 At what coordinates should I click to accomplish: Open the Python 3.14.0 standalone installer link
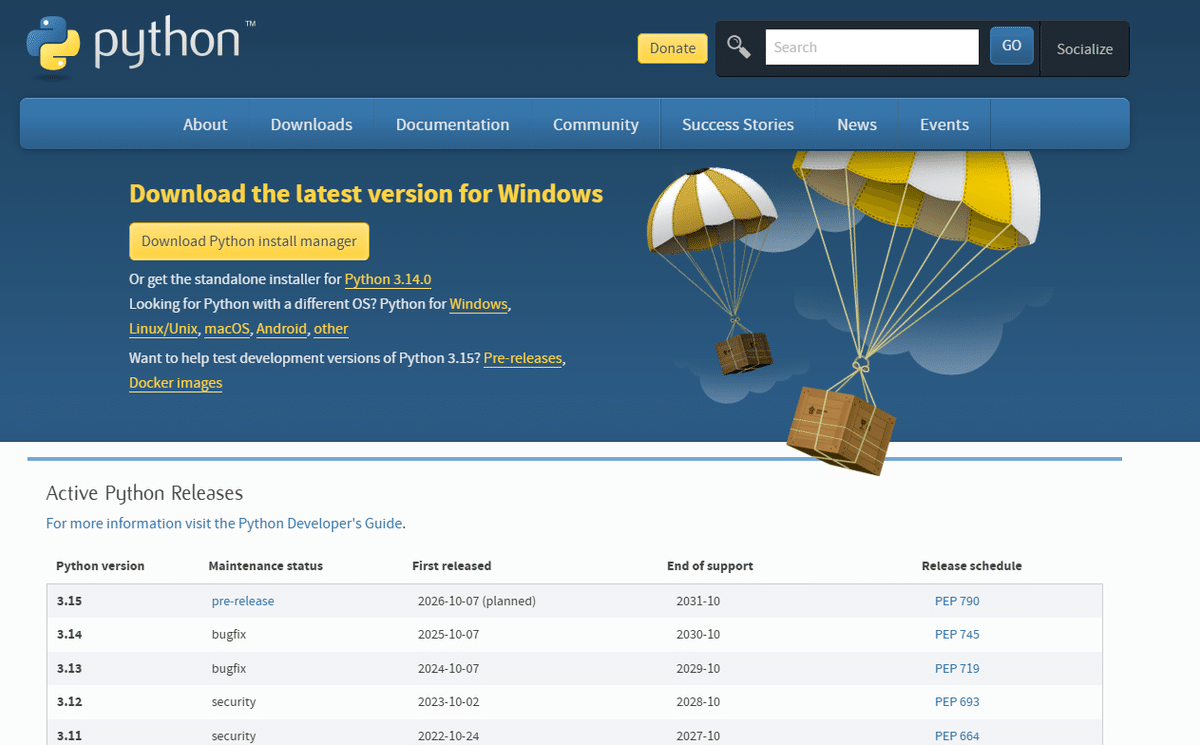[387, 279]
